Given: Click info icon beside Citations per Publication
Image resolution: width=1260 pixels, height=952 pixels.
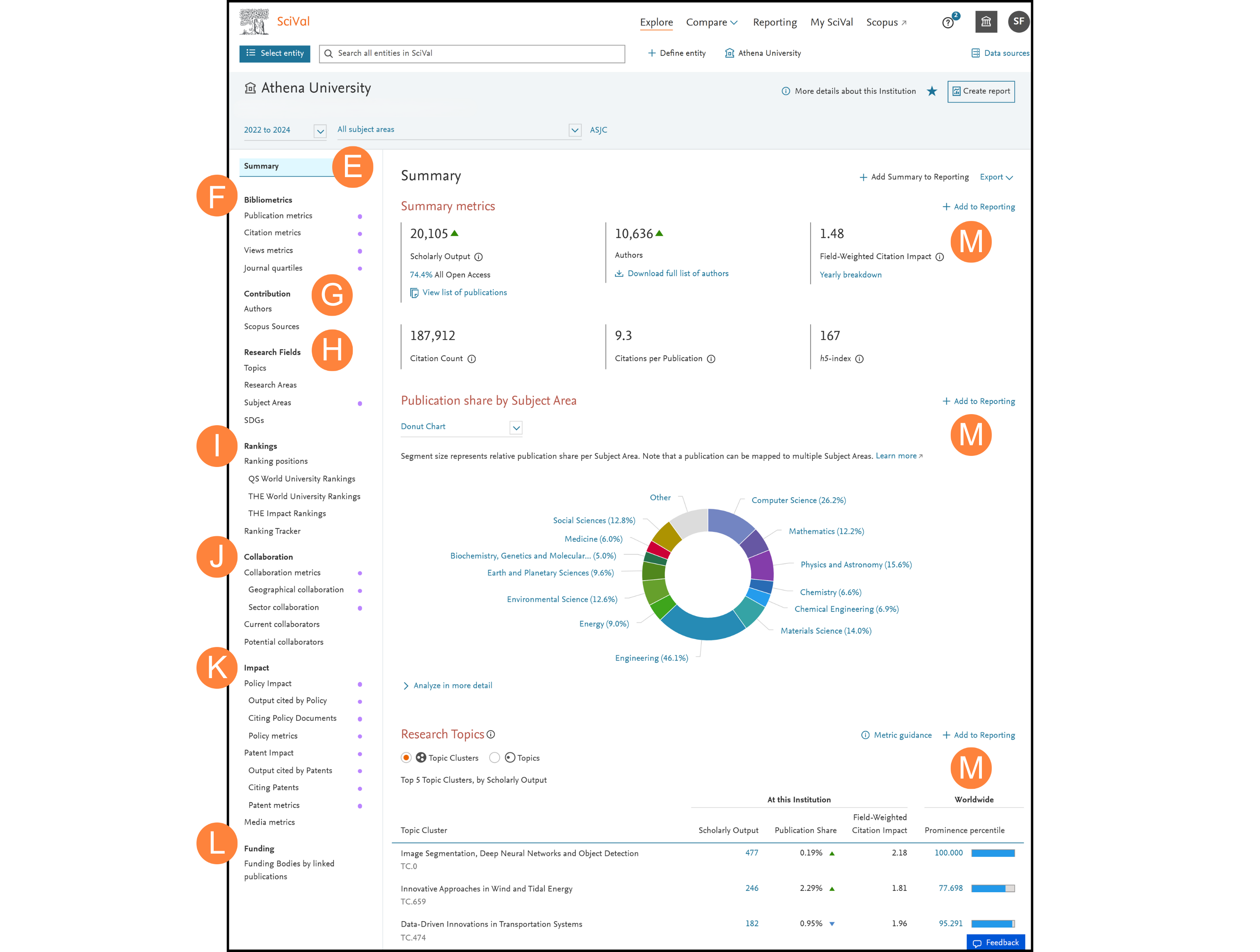Looking at the screenshot, I should coord(711,359).
